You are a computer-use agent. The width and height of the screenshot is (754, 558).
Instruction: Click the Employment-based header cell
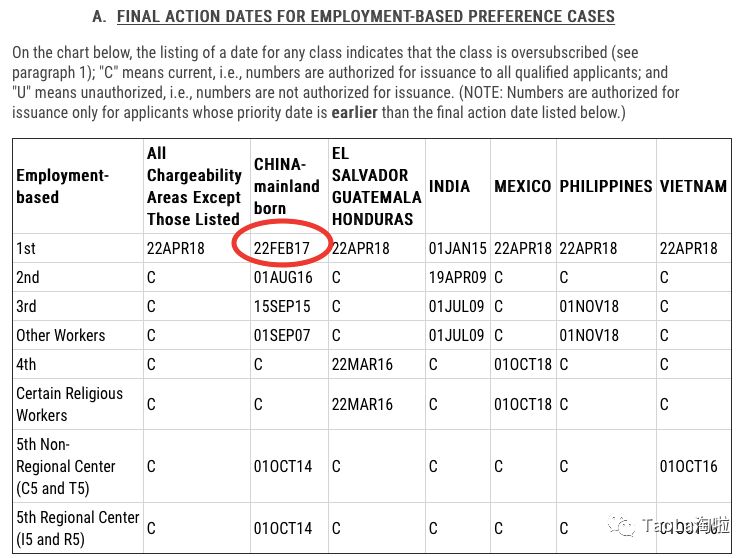click(62, 186)
